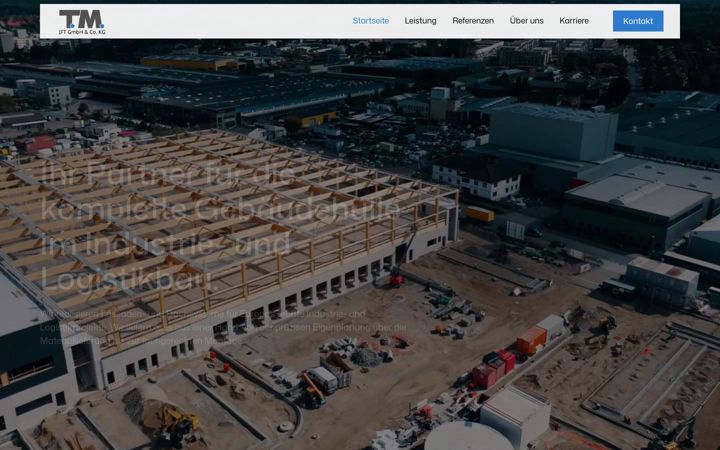
Task: Open the Referenzen navigation link
Action: point(473,21)
